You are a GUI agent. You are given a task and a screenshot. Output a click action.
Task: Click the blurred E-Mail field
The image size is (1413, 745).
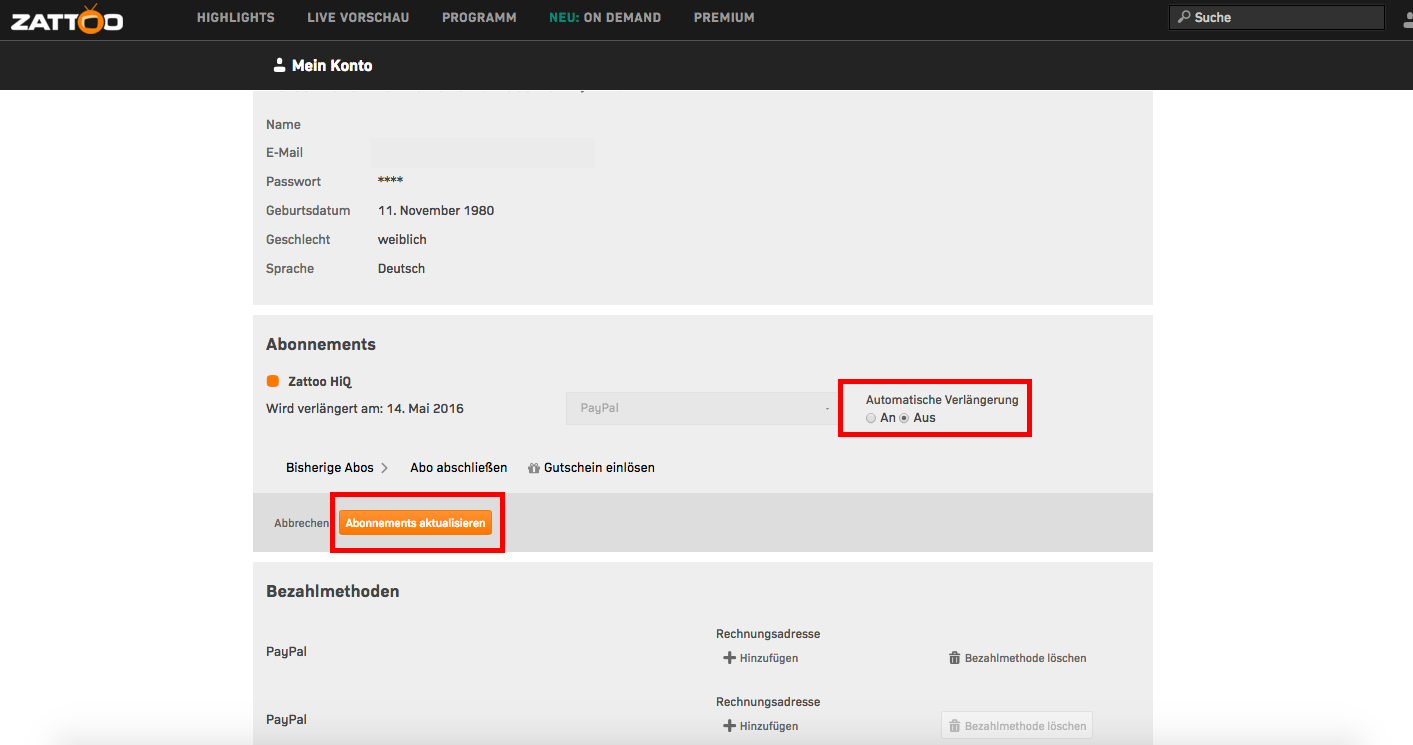click(x=482, y=153)
